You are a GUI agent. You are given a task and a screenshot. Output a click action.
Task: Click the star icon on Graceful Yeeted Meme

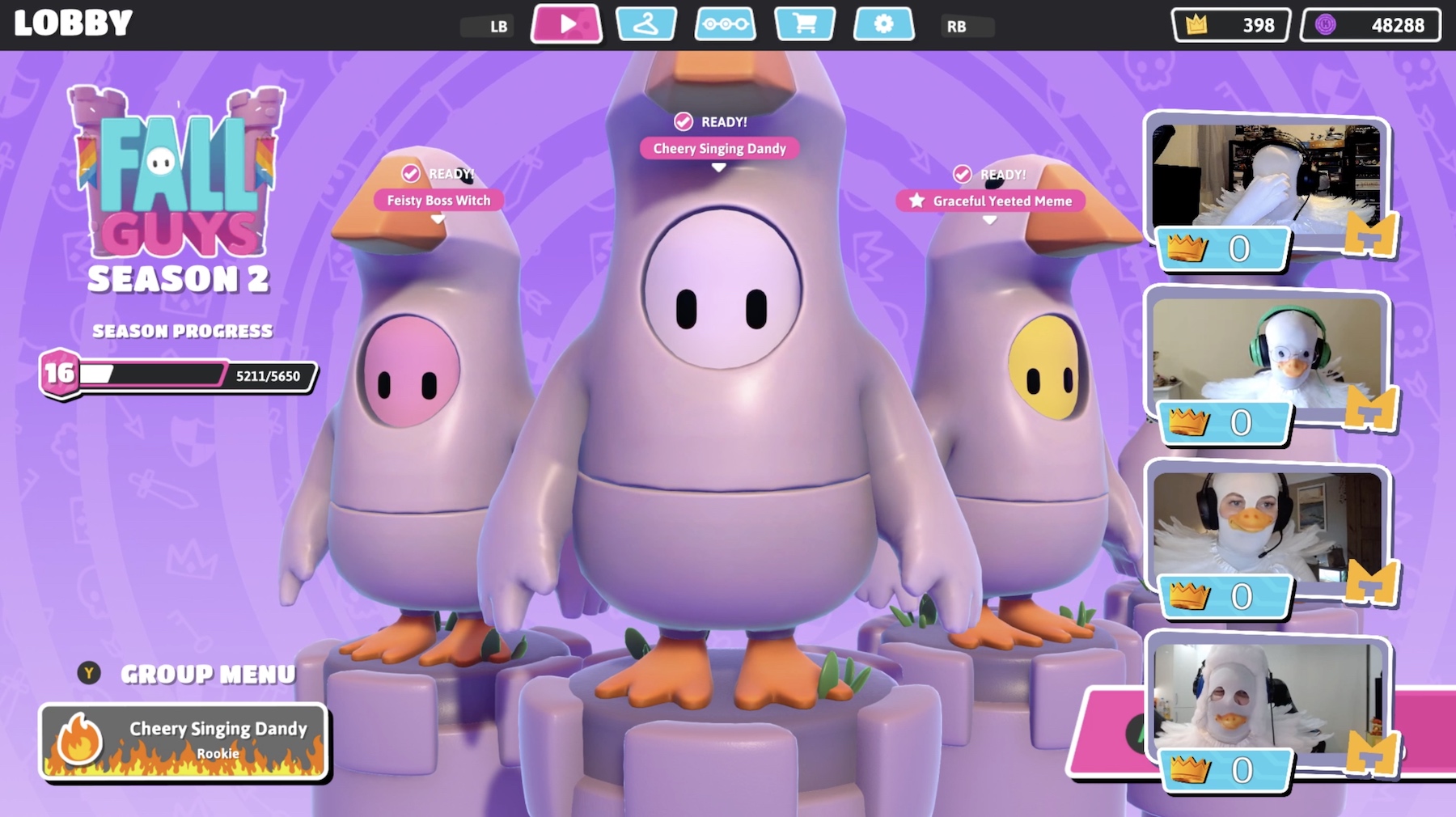[x=916, y=201]
